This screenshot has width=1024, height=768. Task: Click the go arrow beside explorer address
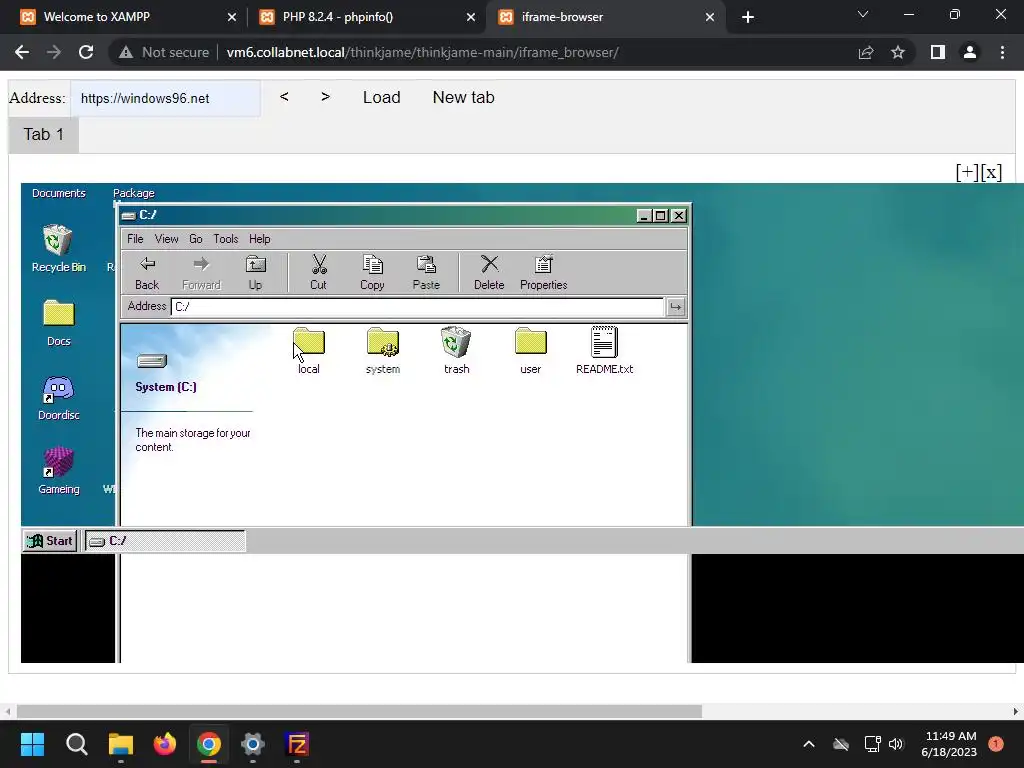tap(675, 306)
